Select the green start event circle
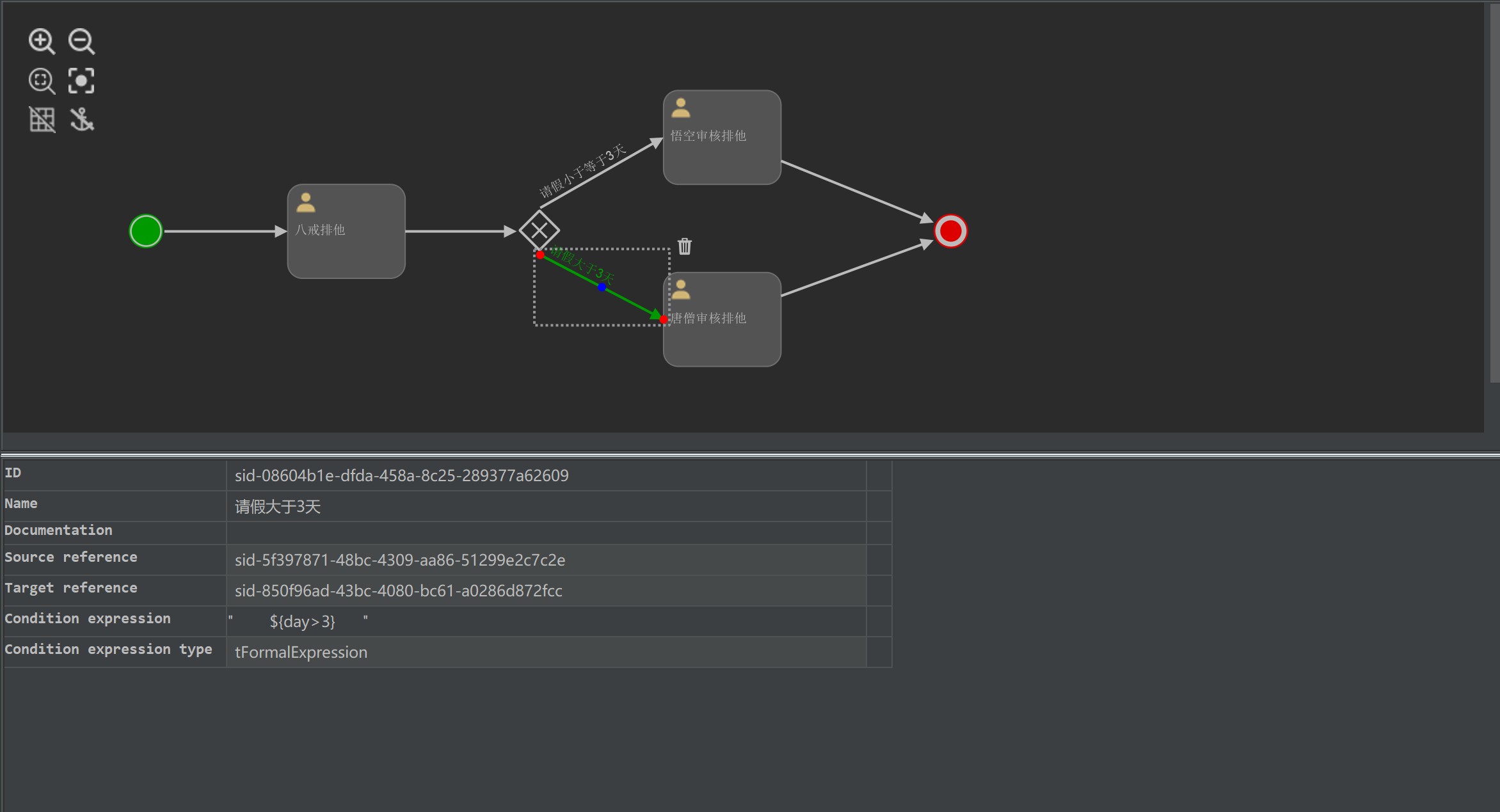The width and height of the screenshot is (1500, 812). coord(146,231)
